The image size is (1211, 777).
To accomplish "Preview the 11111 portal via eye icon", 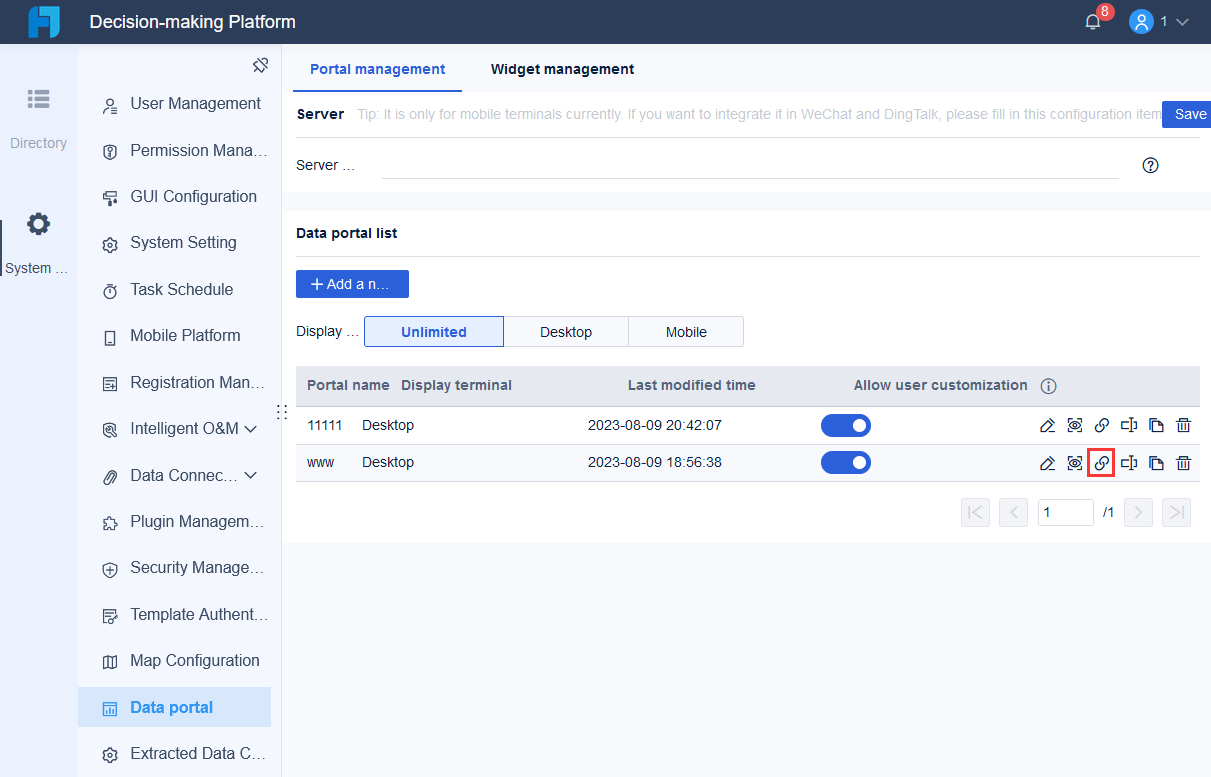I will click(x=1075, y=426).
